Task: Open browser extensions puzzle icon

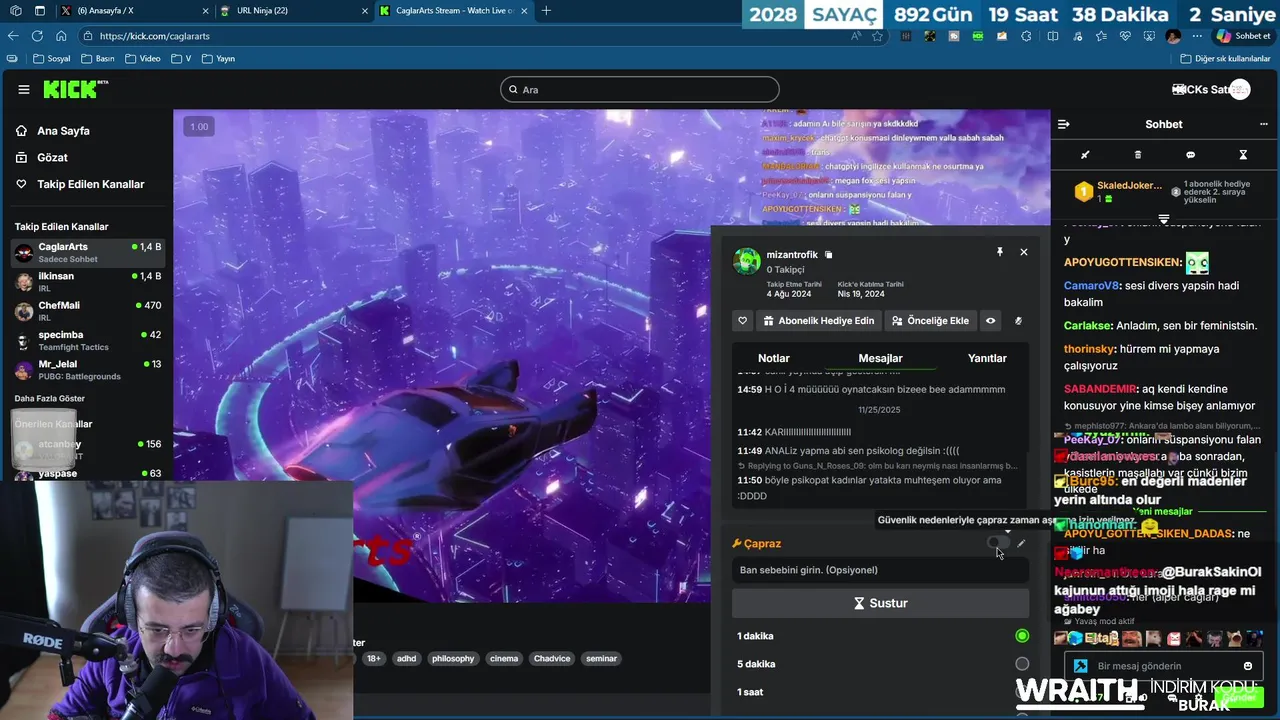Action: [1026, 36]
